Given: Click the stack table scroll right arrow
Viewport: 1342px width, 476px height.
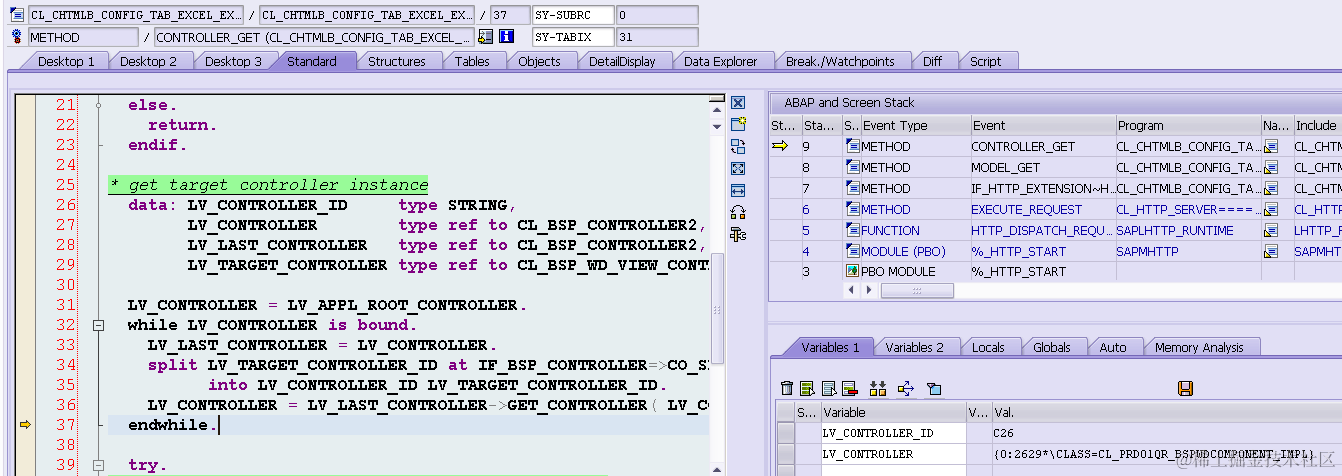Looking at the screenshot, I should tap(867, 290).
